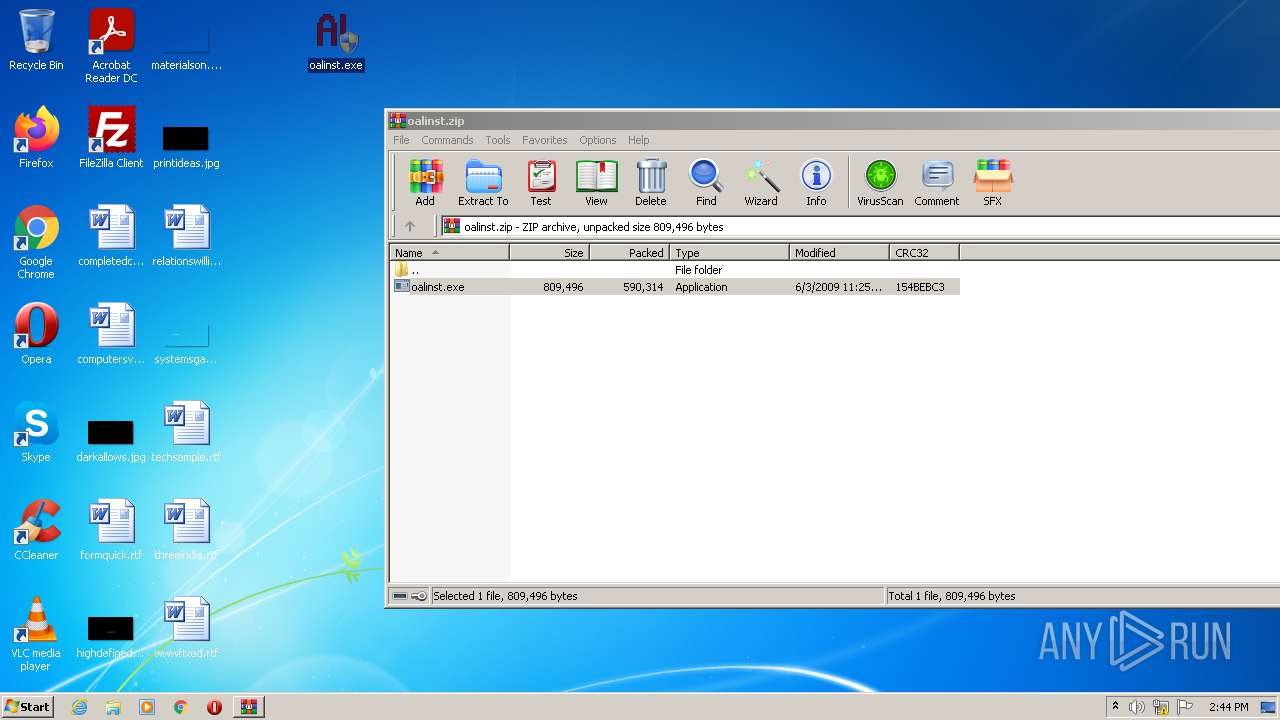Click the Delete trash can icon
The image size is (1280, 720).
(650, 182)
